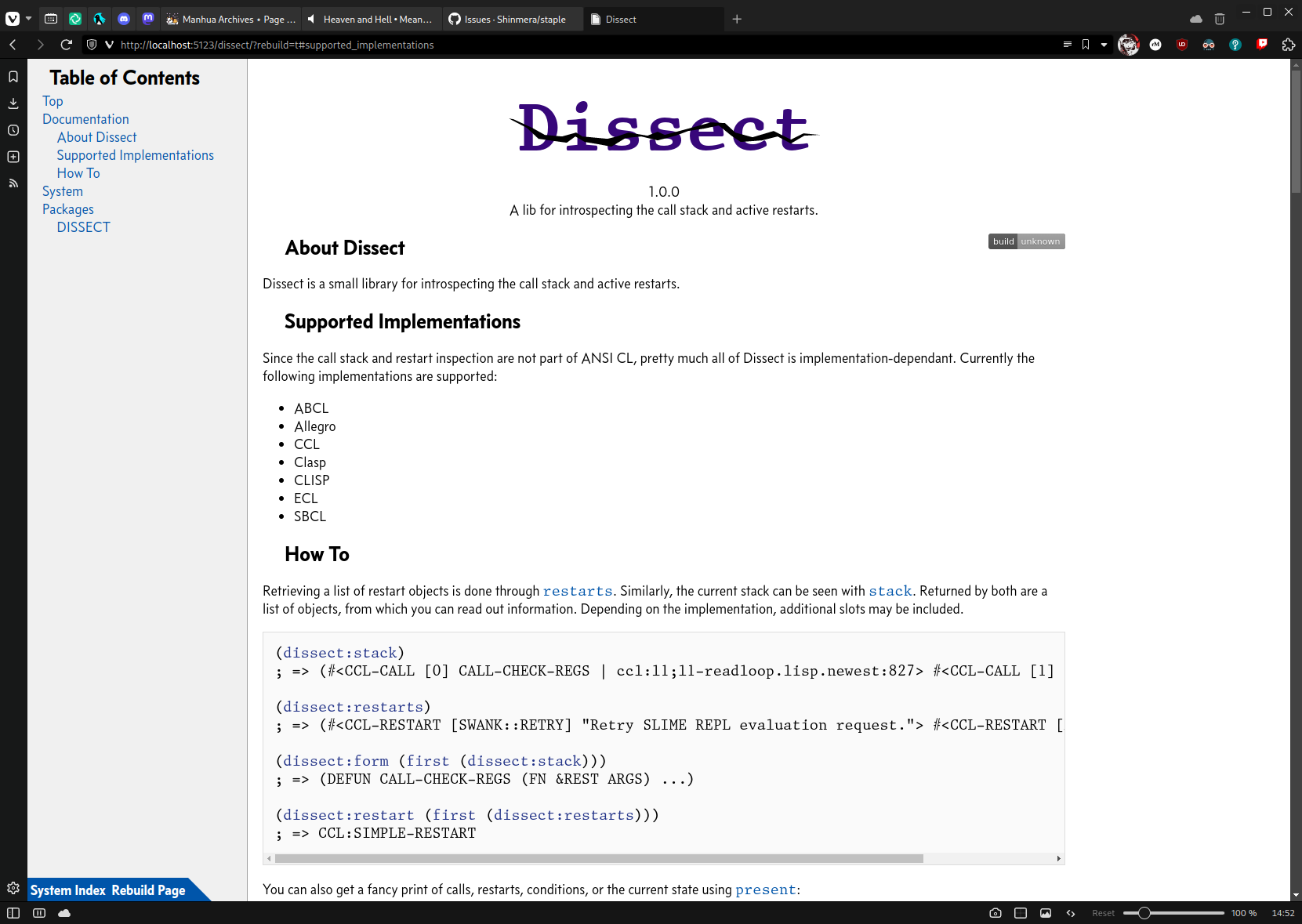Viewport: 1302px width, 924px height.
Task: Click the build unknown badge
Action: (1026, 241)
